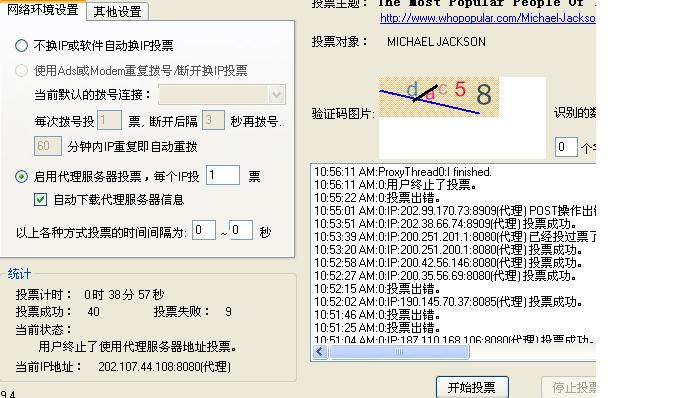Select log line 10:56:11 用户终止了投票

click(x=396, y=185)
